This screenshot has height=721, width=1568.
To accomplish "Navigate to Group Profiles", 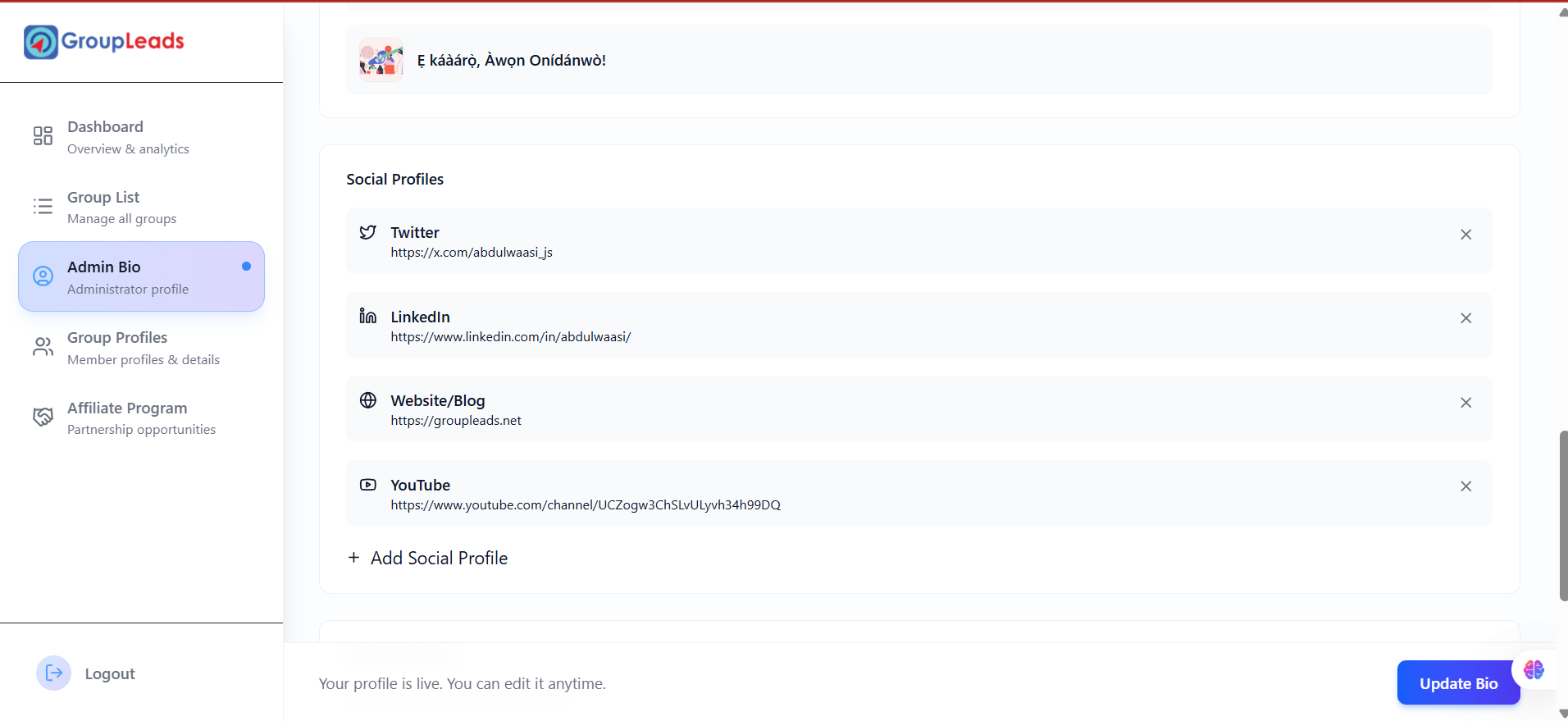I will pos(141,347).
